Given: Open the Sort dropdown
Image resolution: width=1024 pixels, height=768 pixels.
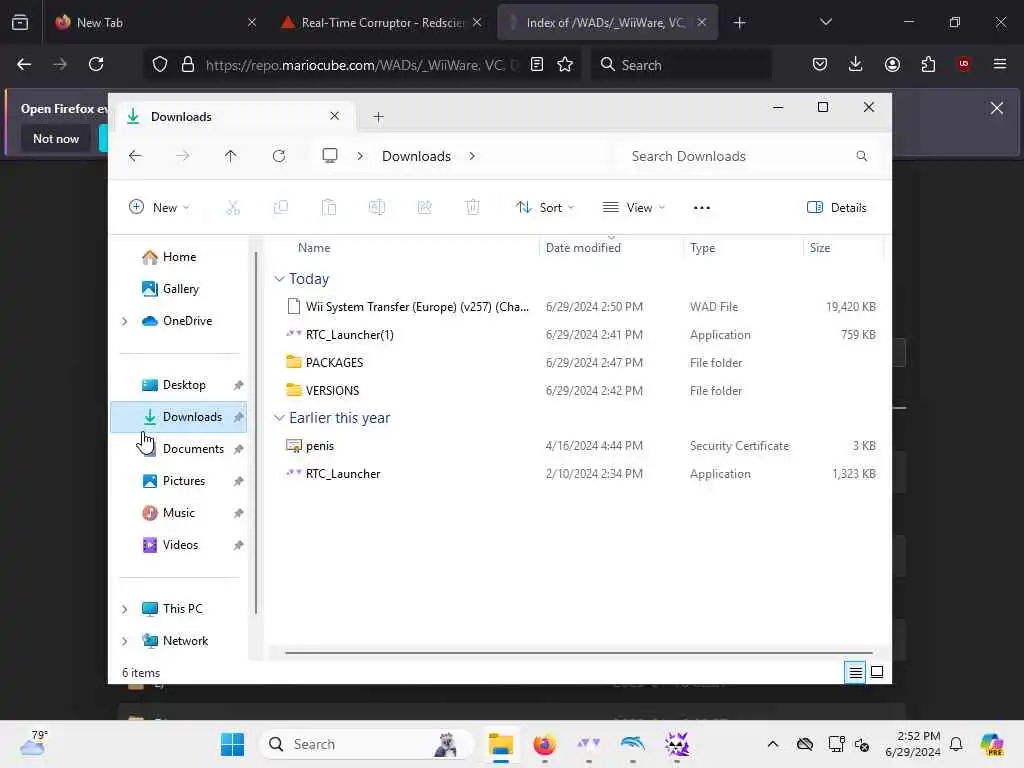Looking at the screenshot, I should coord(545,208).
